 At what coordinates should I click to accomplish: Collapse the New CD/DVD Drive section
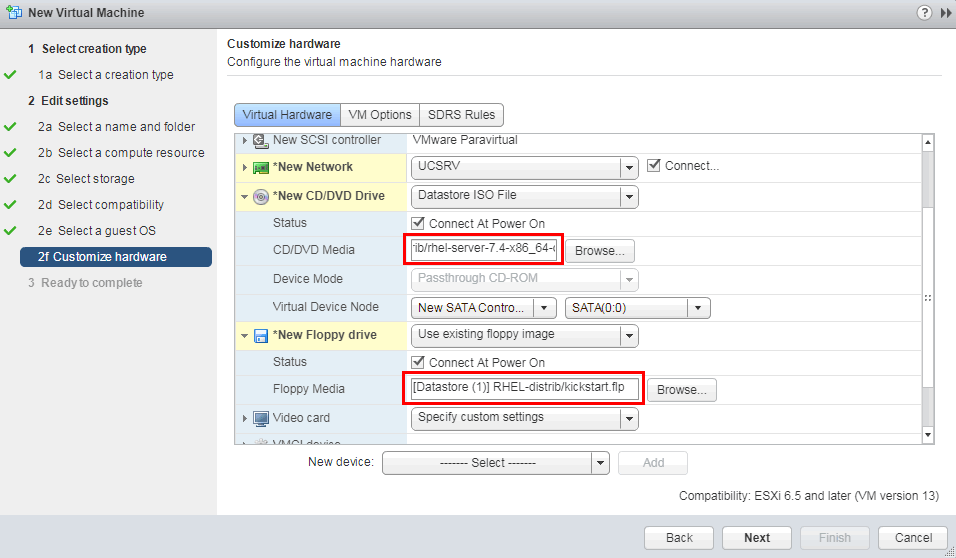[x=244, y=196]
